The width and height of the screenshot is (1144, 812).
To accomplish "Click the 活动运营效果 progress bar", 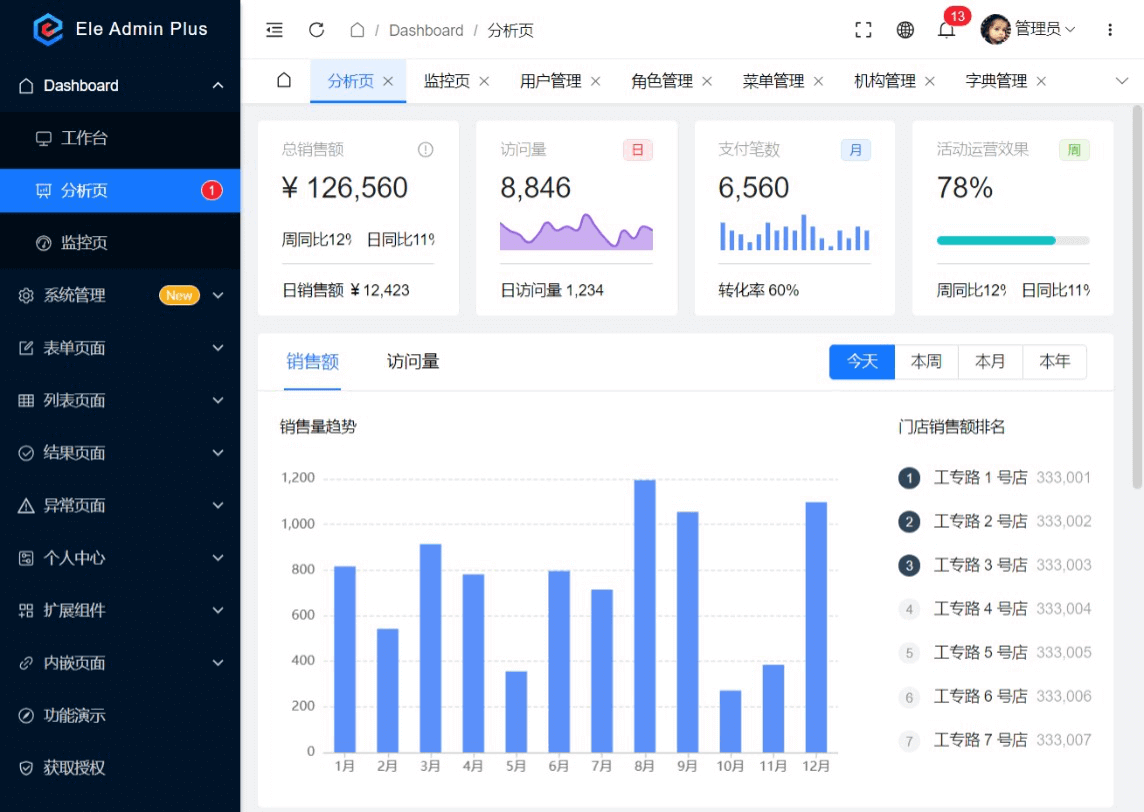I will [x=1012, y=240].
